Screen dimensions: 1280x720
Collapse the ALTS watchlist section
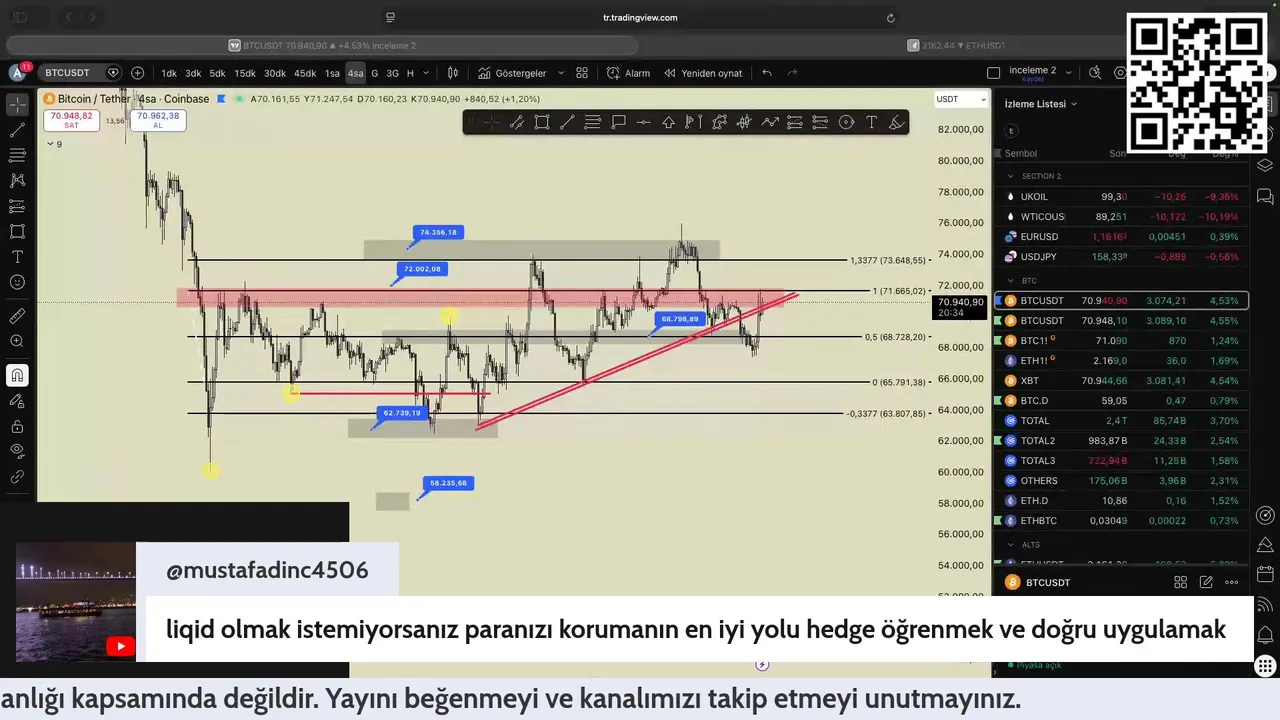click(1011, 545)
